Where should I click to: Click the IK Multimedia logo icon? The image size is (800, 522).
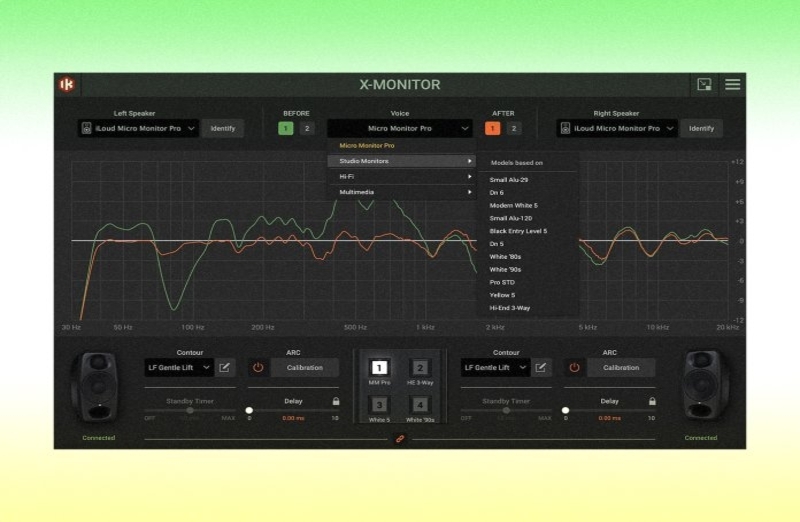tap(67, 84)
